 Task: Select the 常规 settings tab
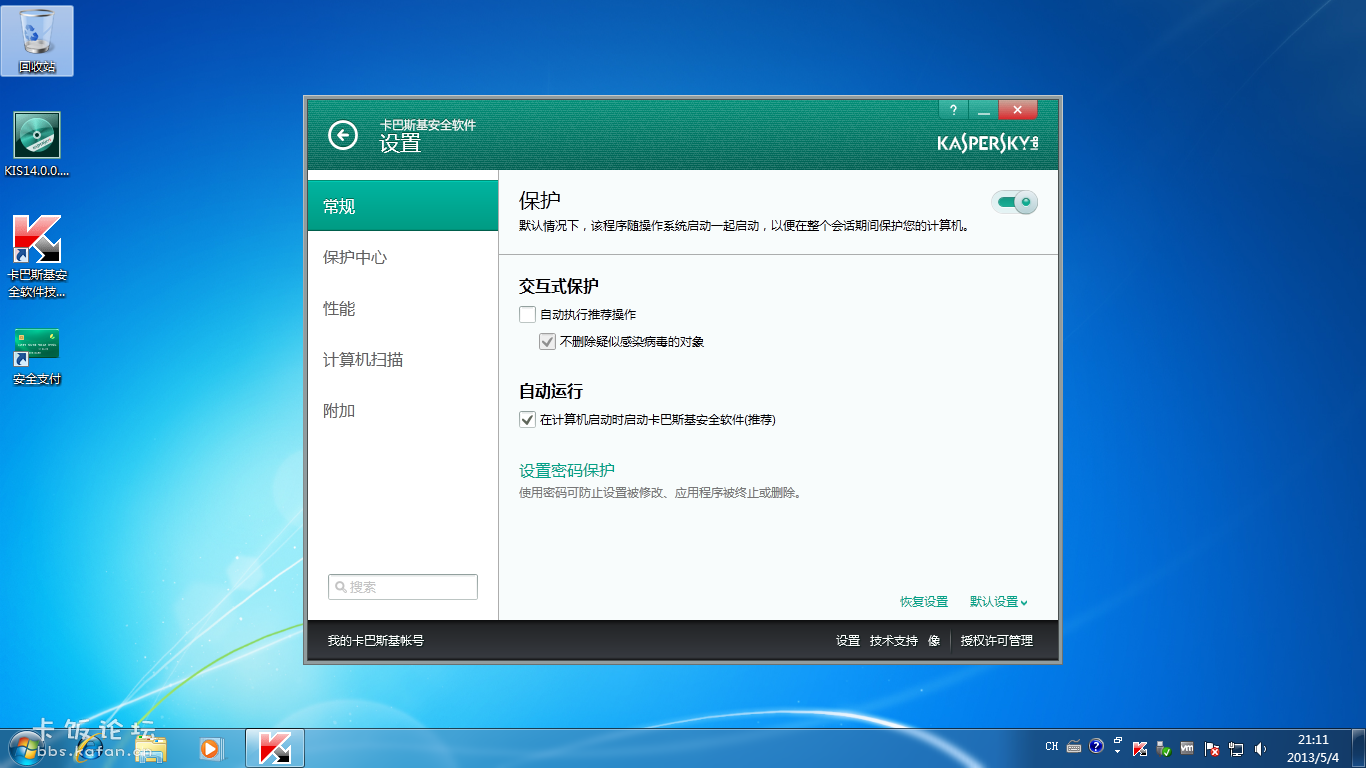point(403,206)
